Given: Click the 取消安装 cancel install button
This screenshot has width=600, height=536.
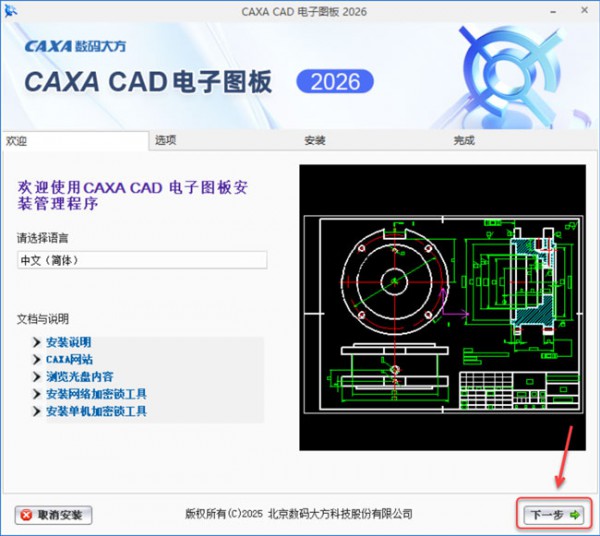Looking at the screenshot, I should click(x=53, y=515).
